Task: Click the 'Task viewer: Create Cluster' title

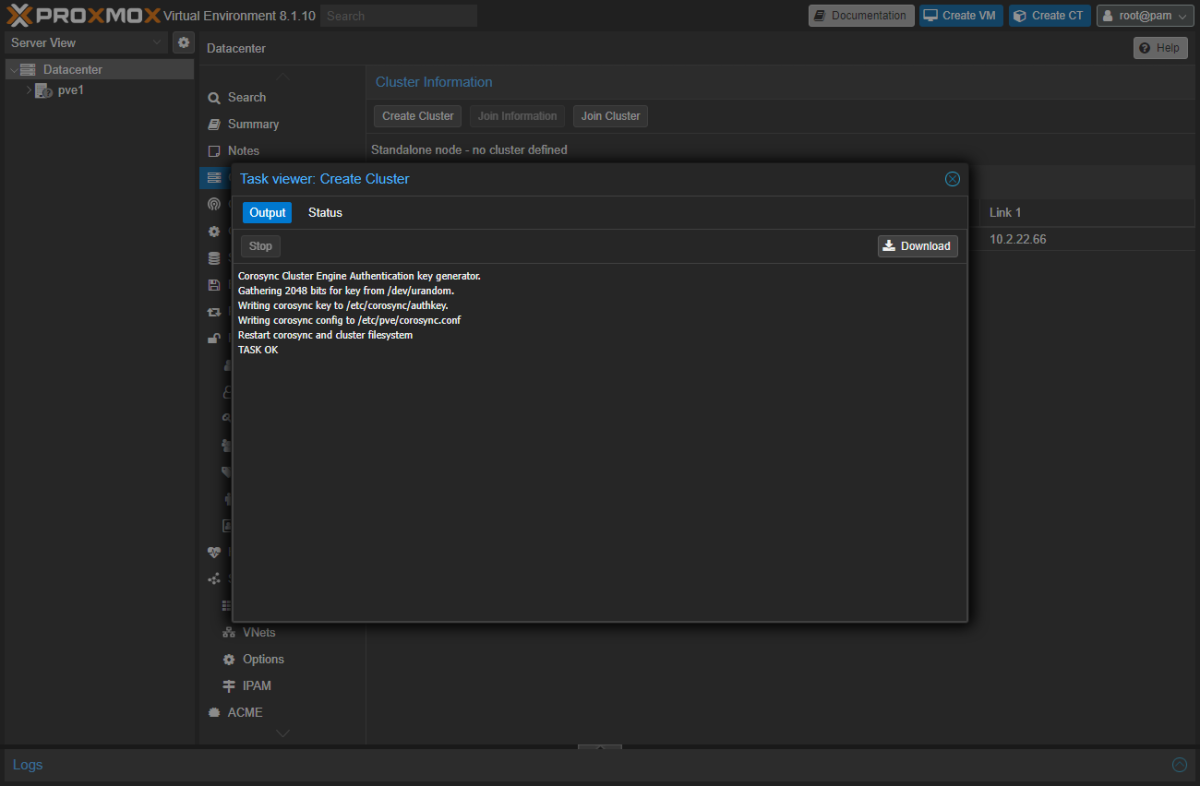Action: pos(325,179)
